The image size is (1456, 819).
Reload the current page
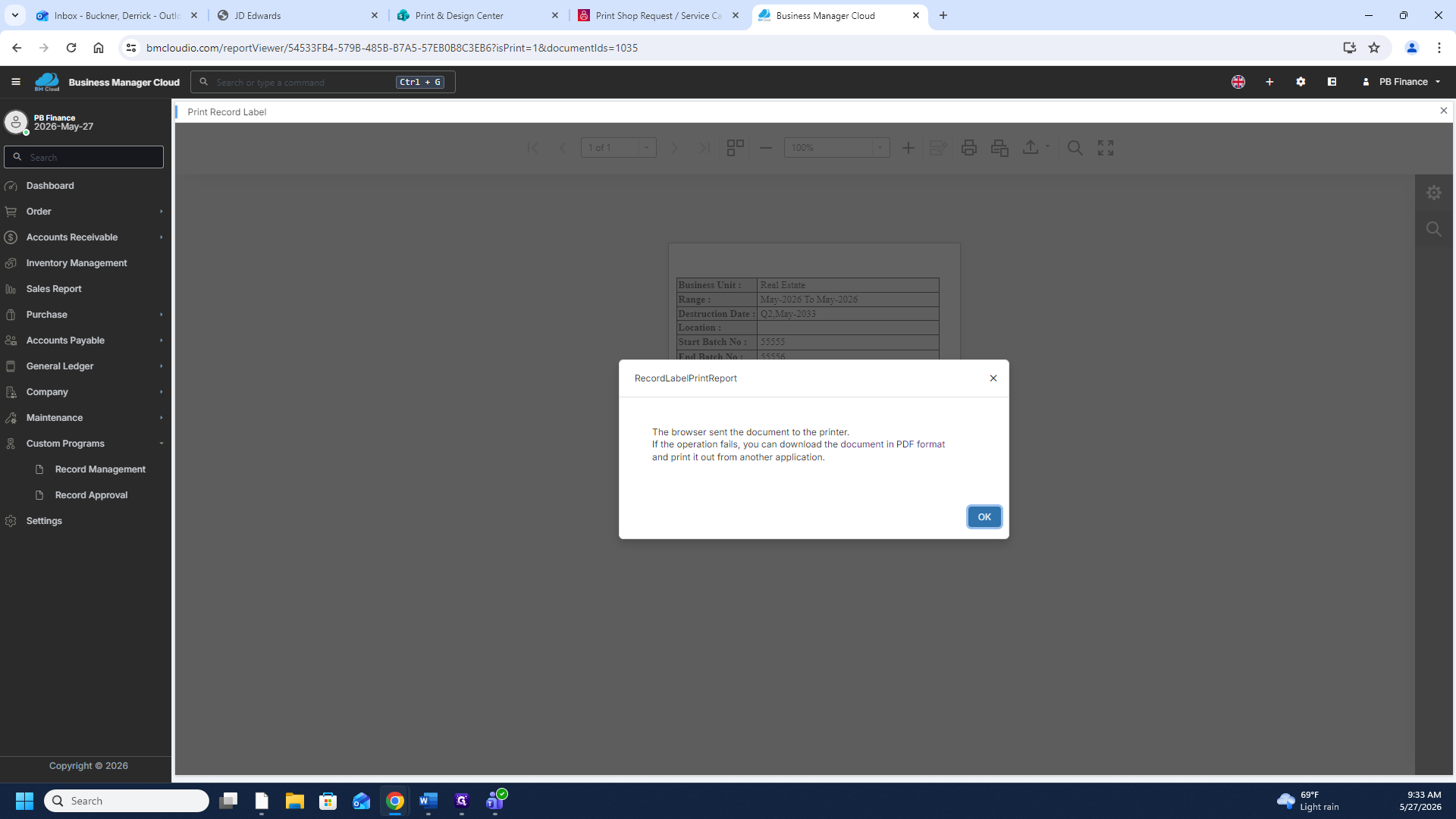(x=71, y=48)
